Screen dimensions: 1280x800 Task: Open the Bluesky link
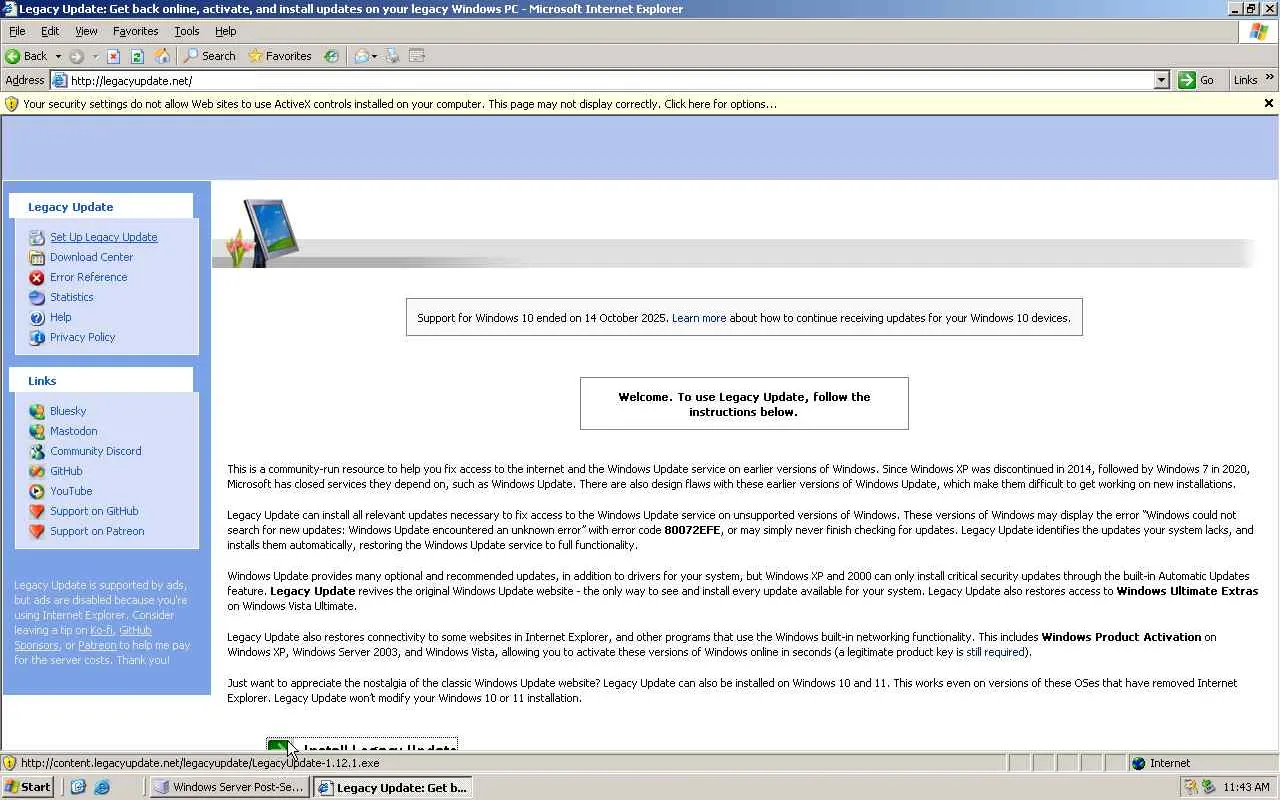pos(68,411)
